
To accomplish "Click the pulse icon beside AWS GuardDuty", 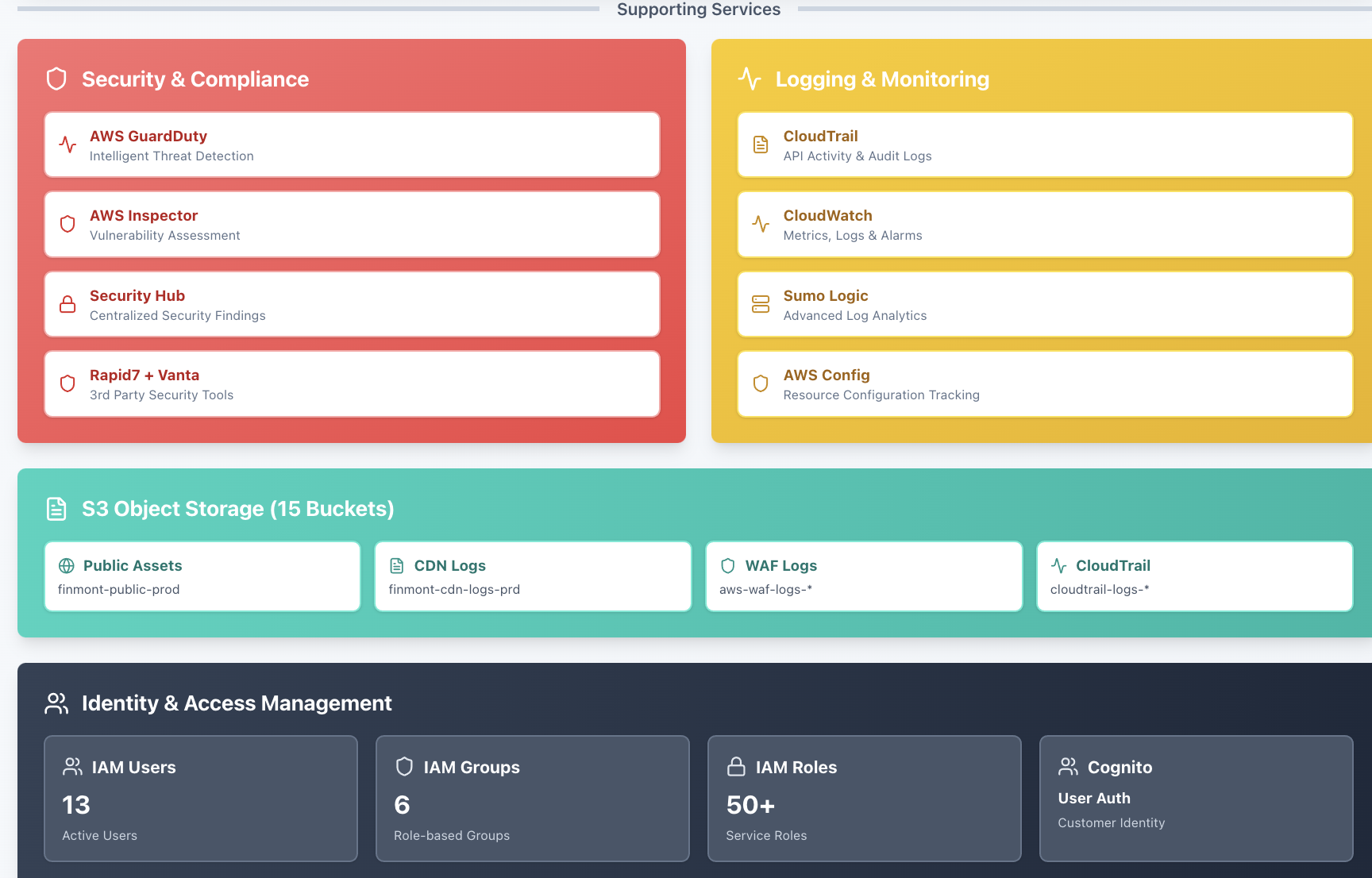I will (67, 144).
